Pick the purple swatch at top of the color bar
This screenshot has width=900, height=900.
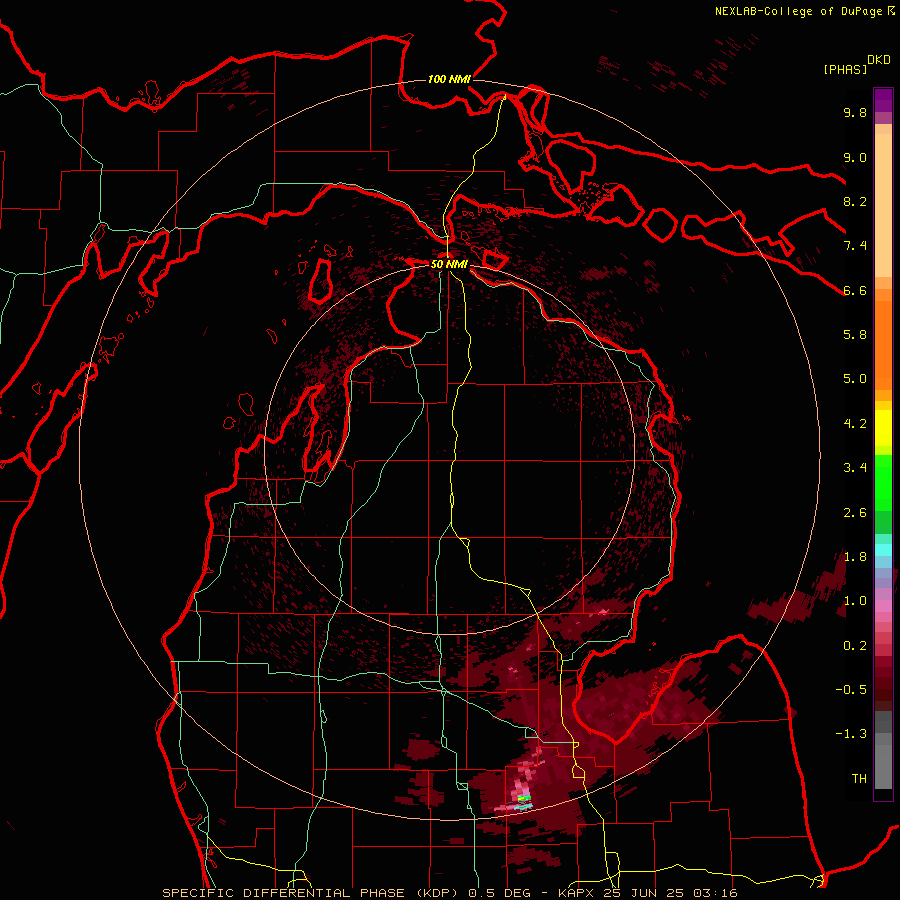883,100
